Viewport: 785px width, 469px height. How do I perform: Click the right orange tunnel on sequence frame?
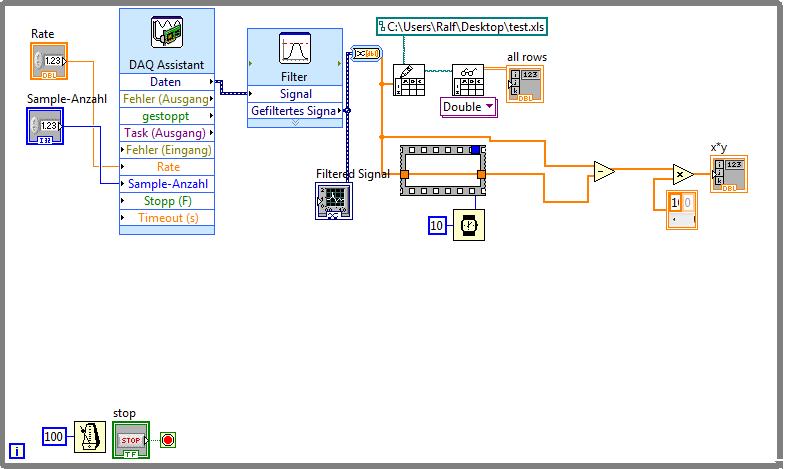(x=481, y=174)
